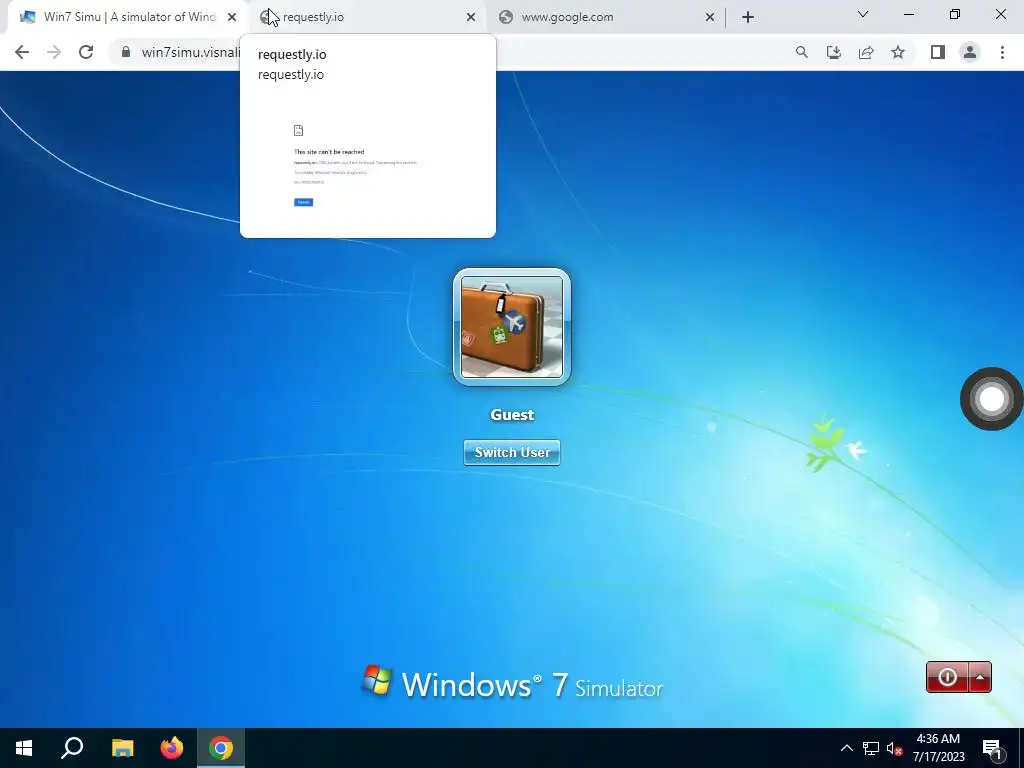Close the requestly.io tab

click(x=471, y=18)
